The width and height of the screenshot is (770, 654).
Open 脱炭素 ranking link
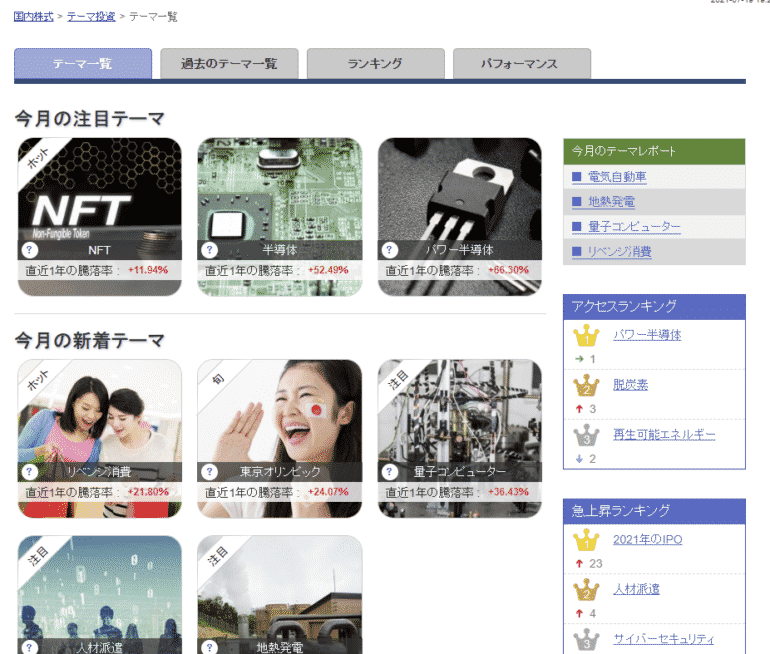631,385
